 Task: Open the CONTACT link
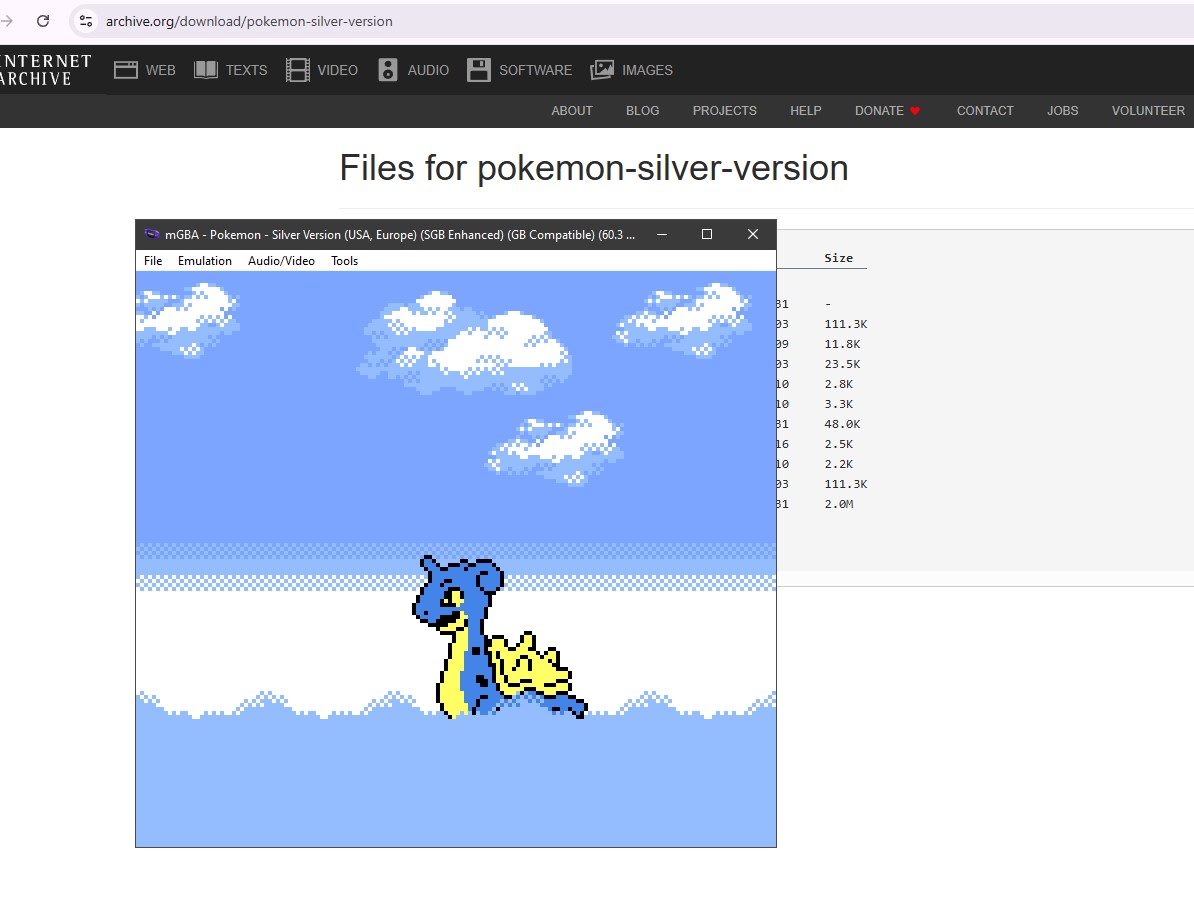[985, 110]
